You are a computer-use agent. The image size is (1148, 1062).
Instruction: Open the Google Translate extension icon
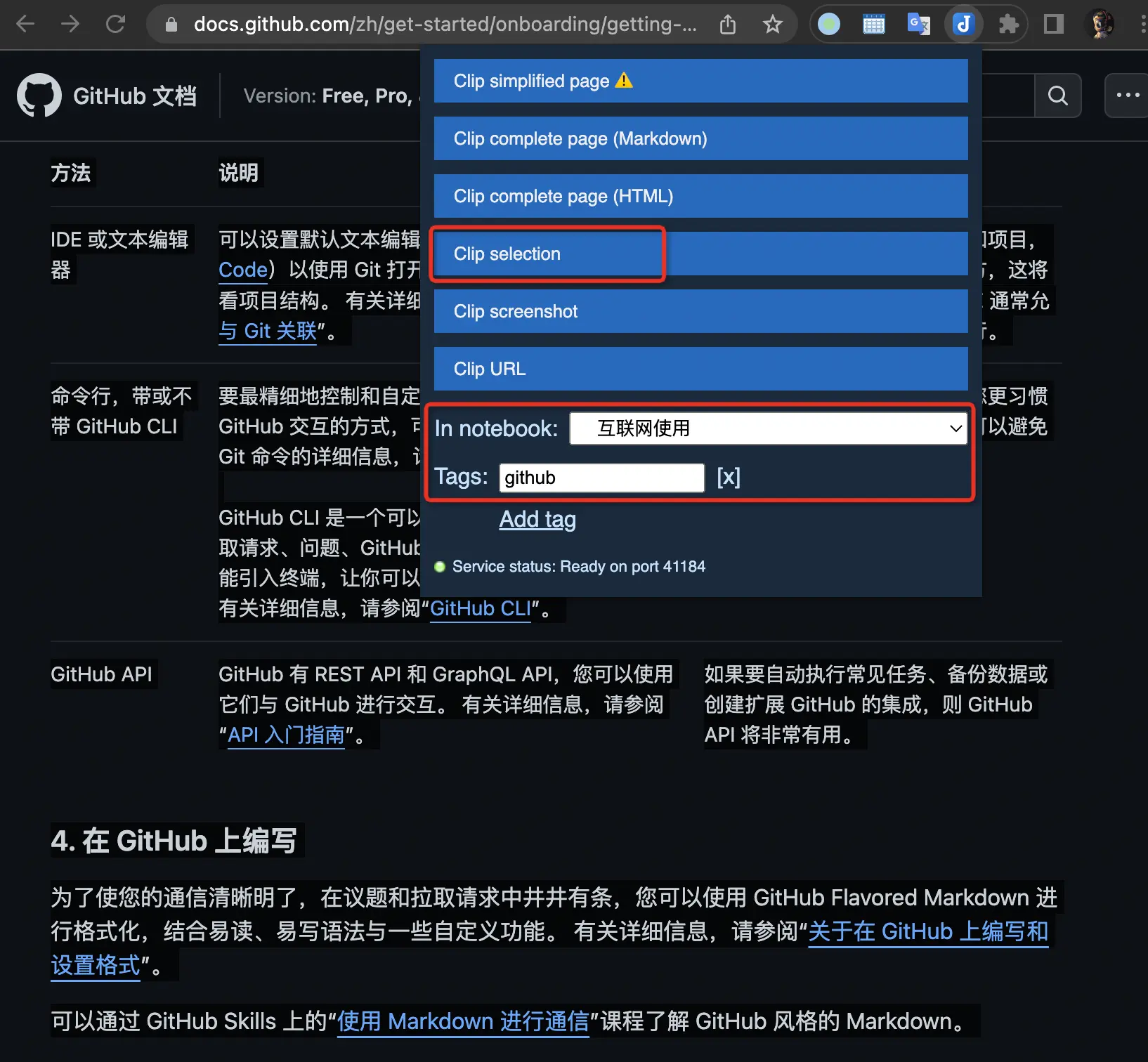[x=919, y=25]
